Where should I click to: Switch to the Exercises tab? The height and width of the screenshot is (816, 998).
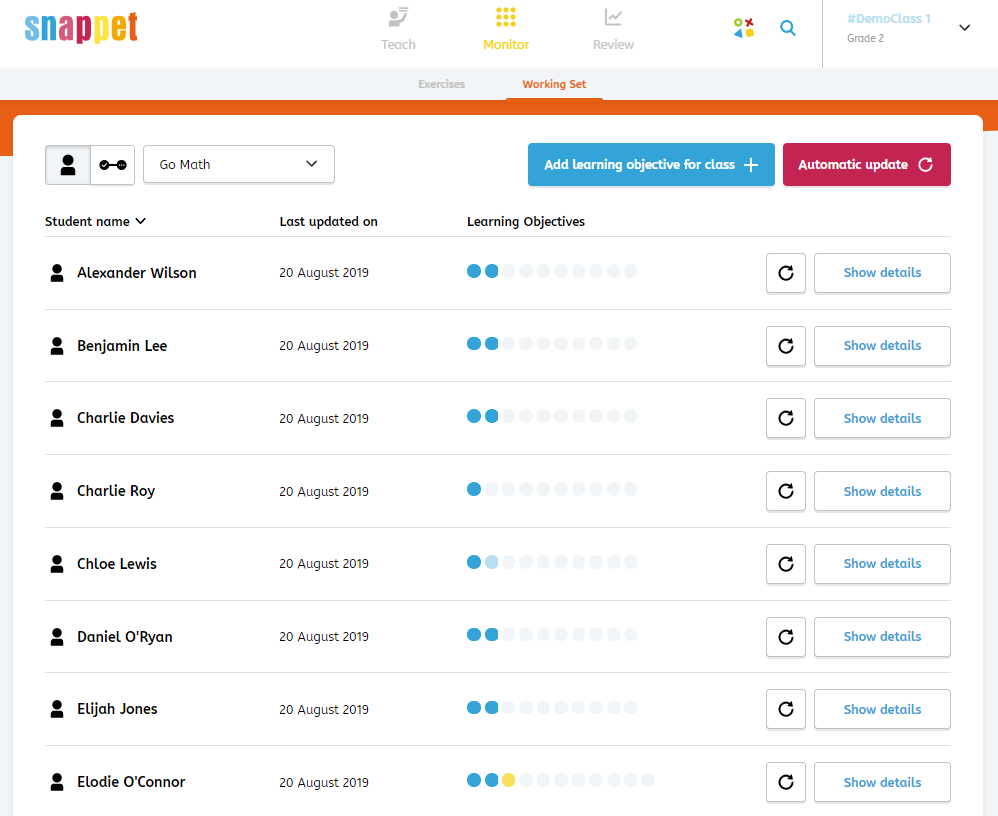441,84
